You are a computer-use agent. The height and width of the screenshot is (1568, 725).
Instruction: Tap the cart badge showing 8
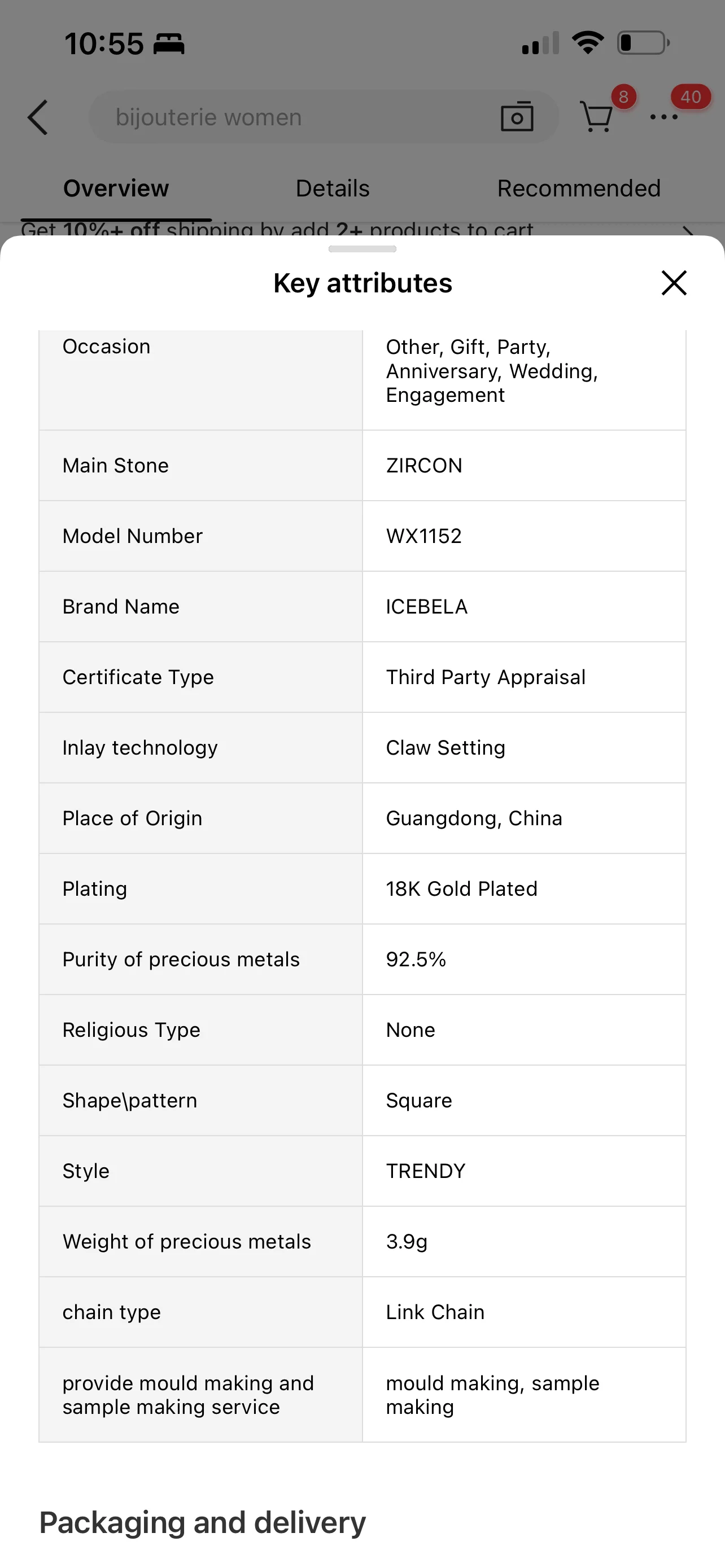[x=623, y=97]
